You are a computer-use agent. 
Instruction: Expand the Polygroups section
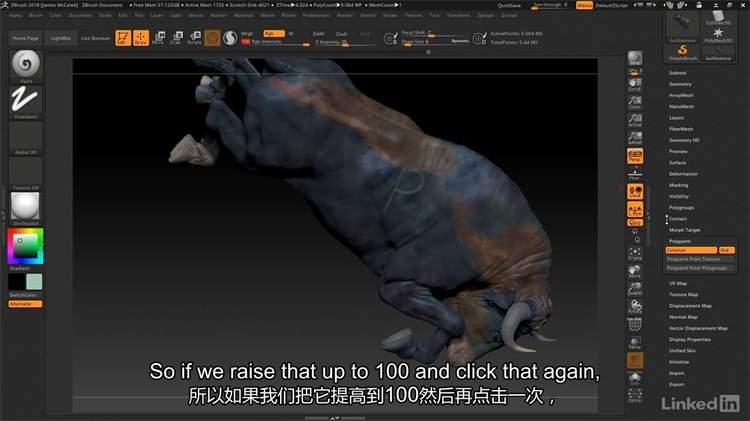[x=681, y=208]
